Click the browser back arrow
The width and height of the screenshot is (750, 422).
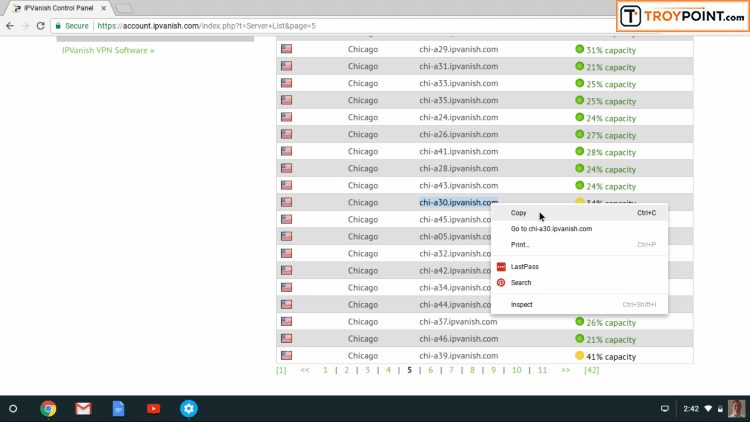coord(10,26)
